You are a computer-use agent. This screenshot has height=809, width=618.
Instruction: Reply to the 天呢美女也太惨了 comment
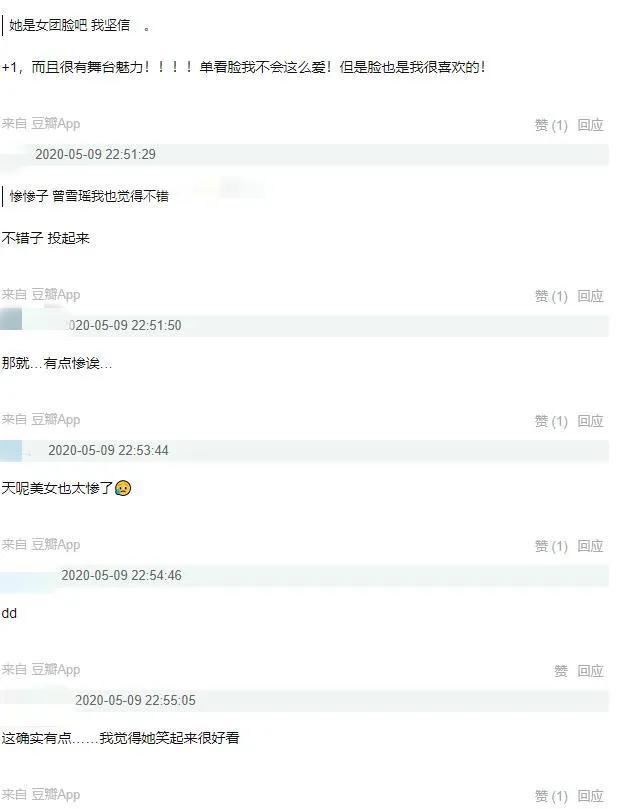click(x=590, y=546)
